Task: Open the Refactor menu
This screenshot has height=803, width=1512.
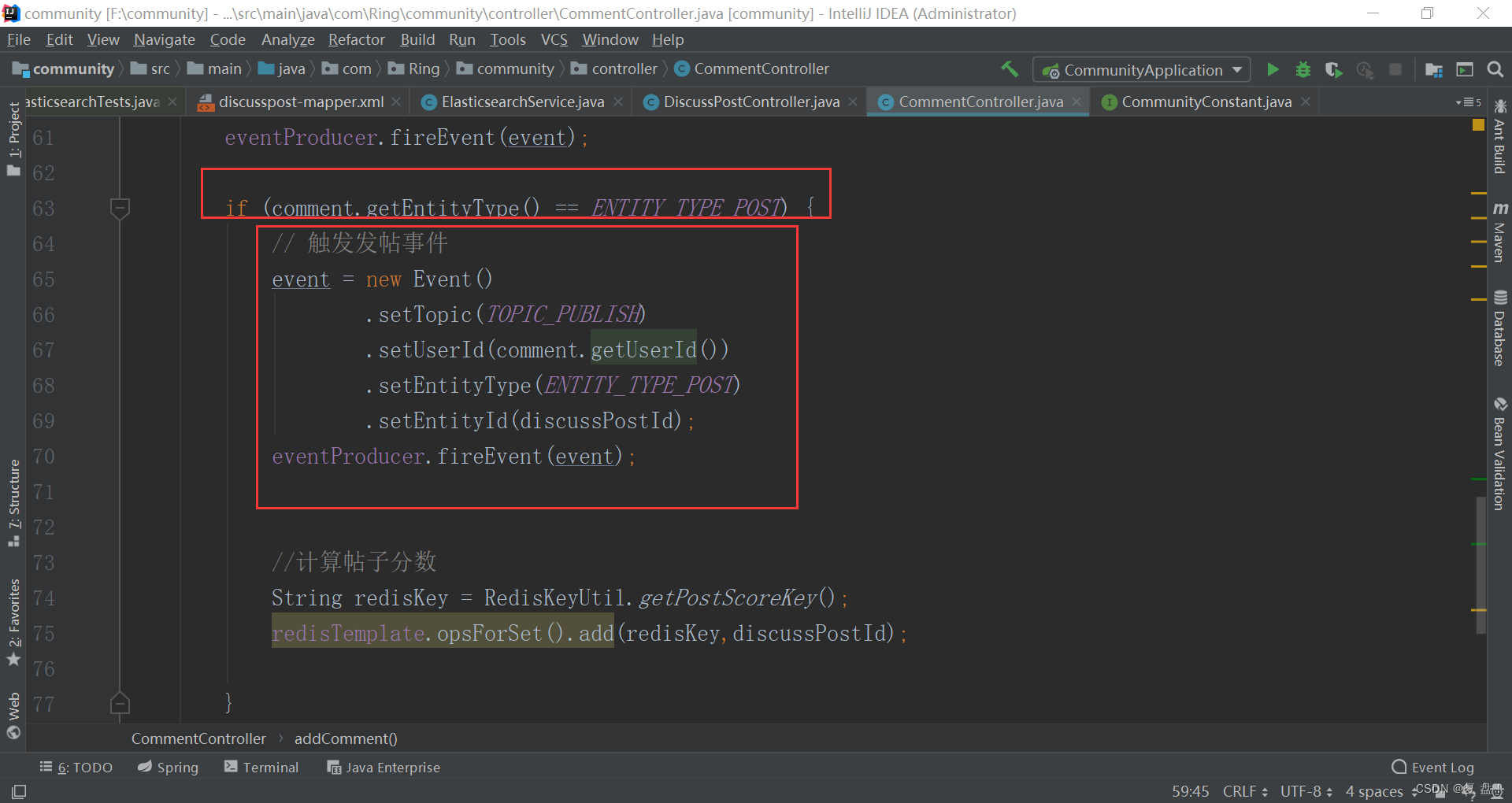Action: coord(357,39)
